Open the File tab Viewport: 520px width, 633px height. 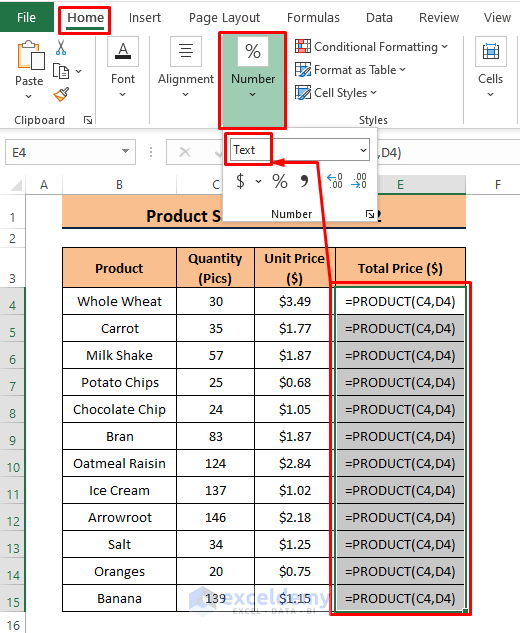coord(27,17)
